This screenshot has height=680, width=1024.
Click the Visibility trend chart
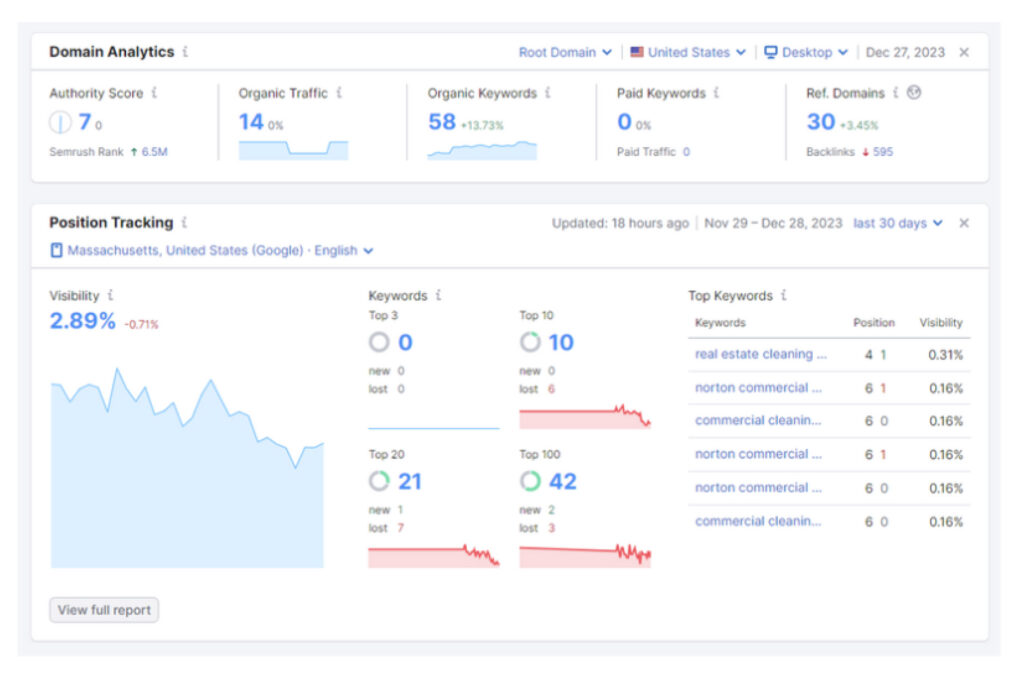coord(187,470)
